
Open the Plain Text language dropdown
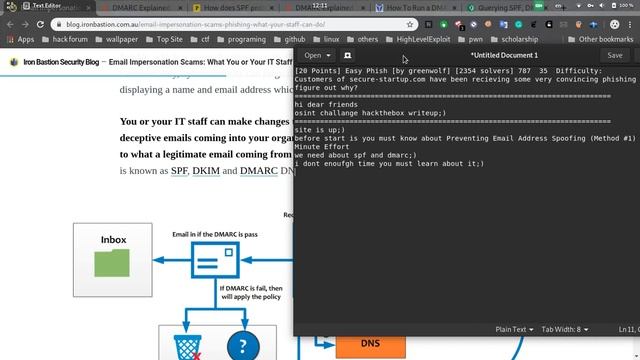coord(514,329)
